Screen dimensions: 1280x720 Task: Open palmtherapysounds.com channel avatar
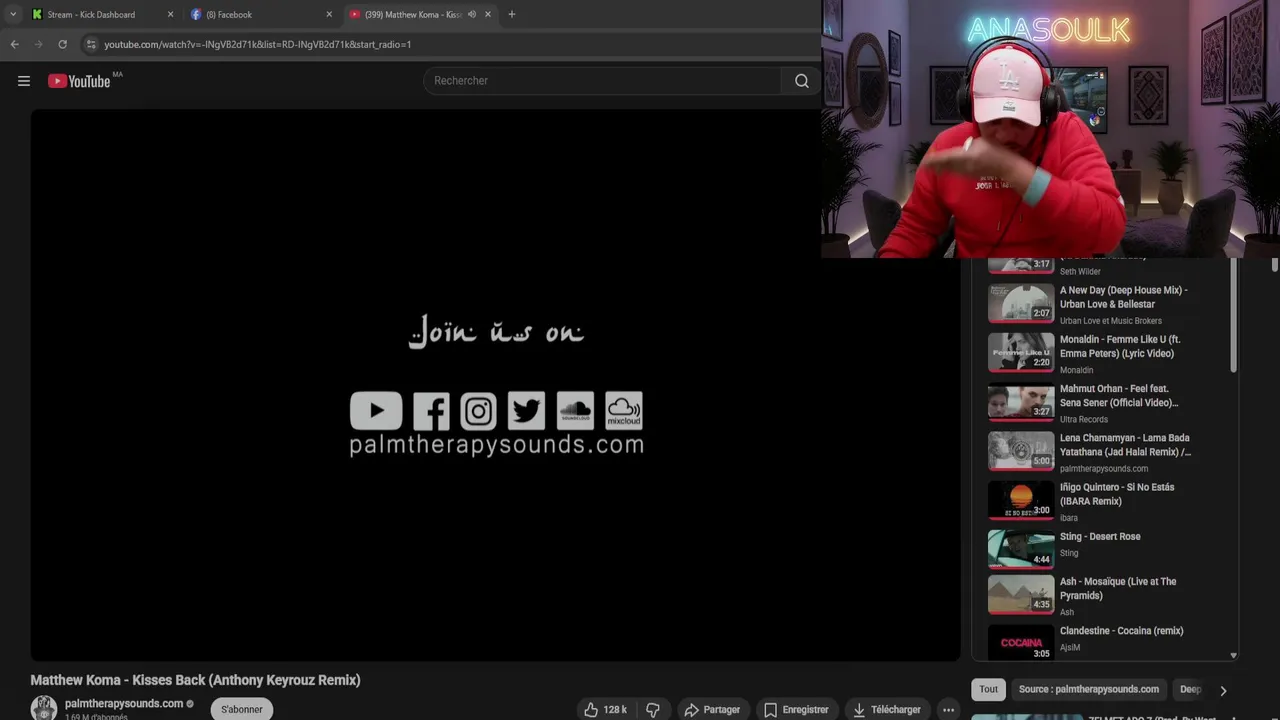tap(44, 708)
